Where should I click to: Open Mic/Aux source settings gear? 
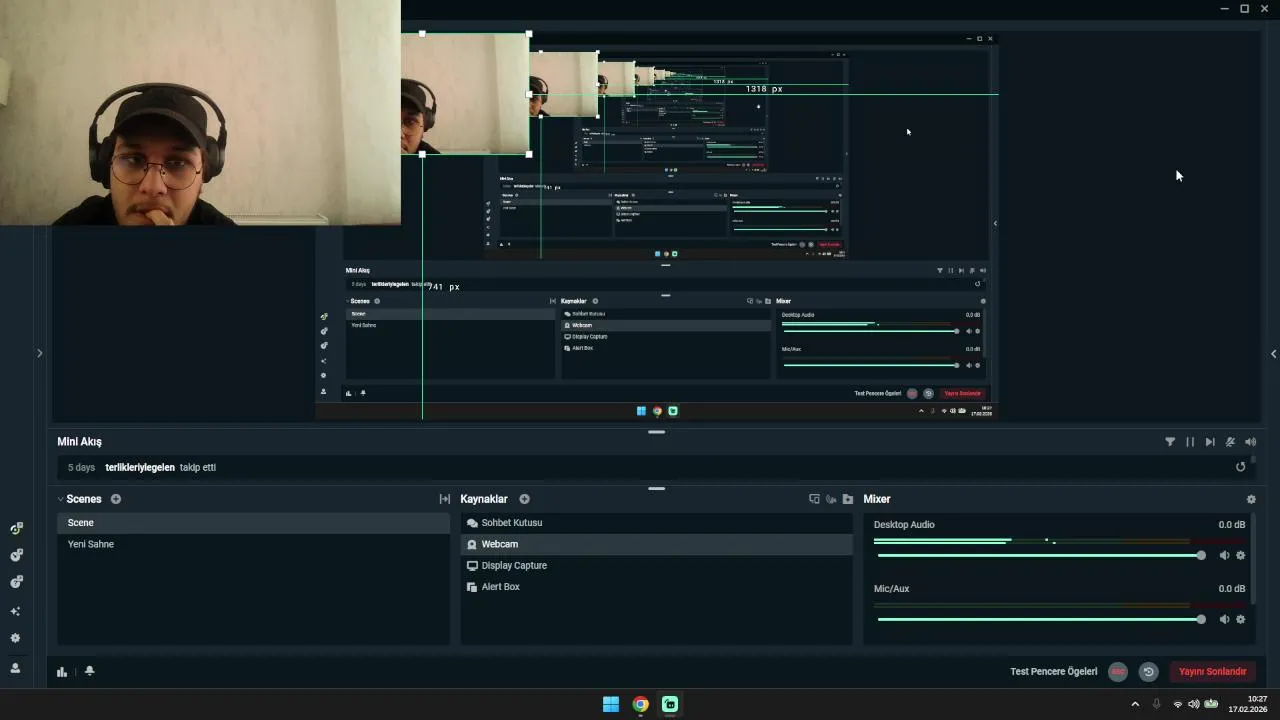click(x=1241, y=619)
